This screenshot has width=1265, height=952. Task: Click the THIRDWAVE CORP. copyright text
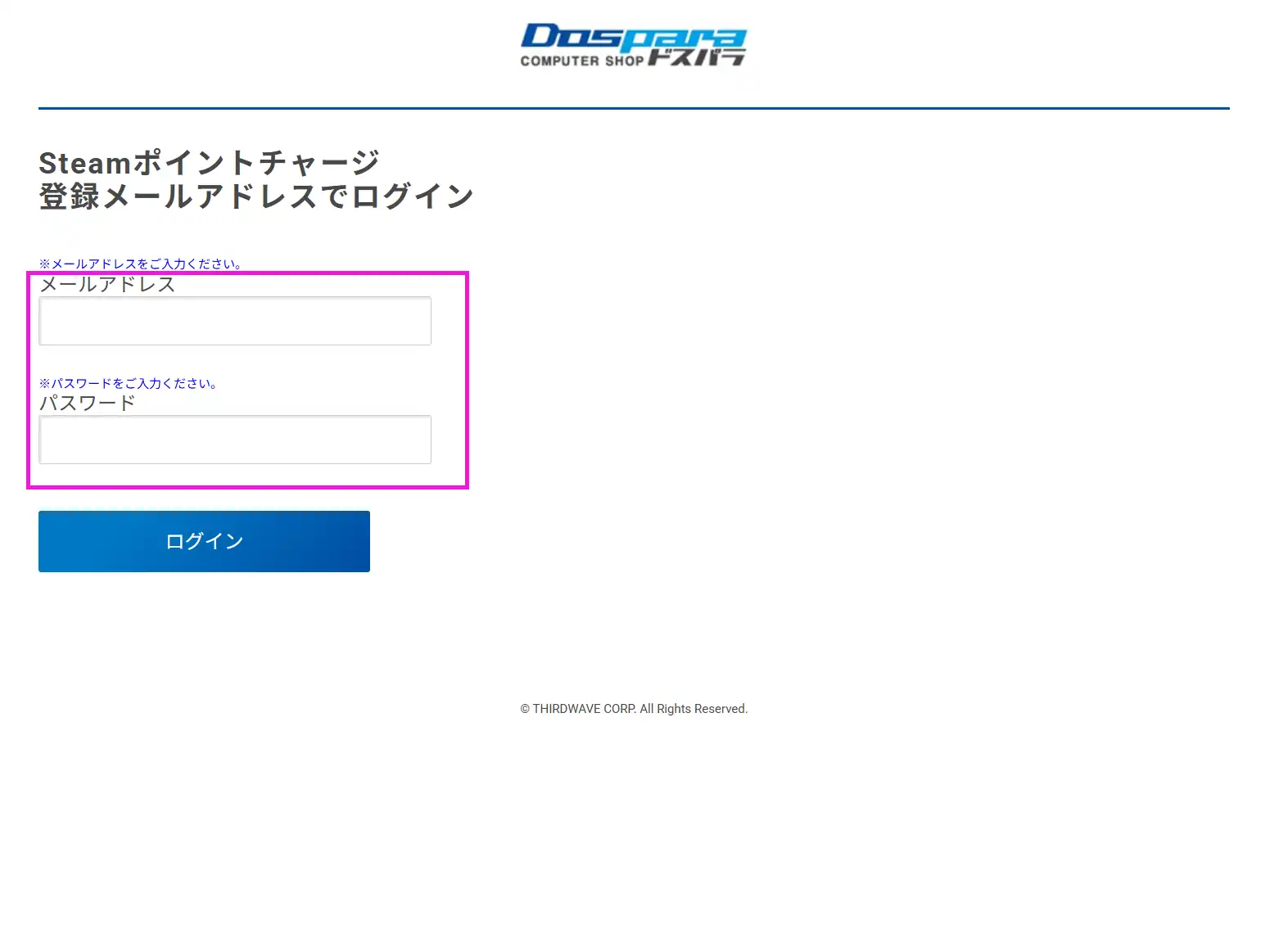coord(584,709)
